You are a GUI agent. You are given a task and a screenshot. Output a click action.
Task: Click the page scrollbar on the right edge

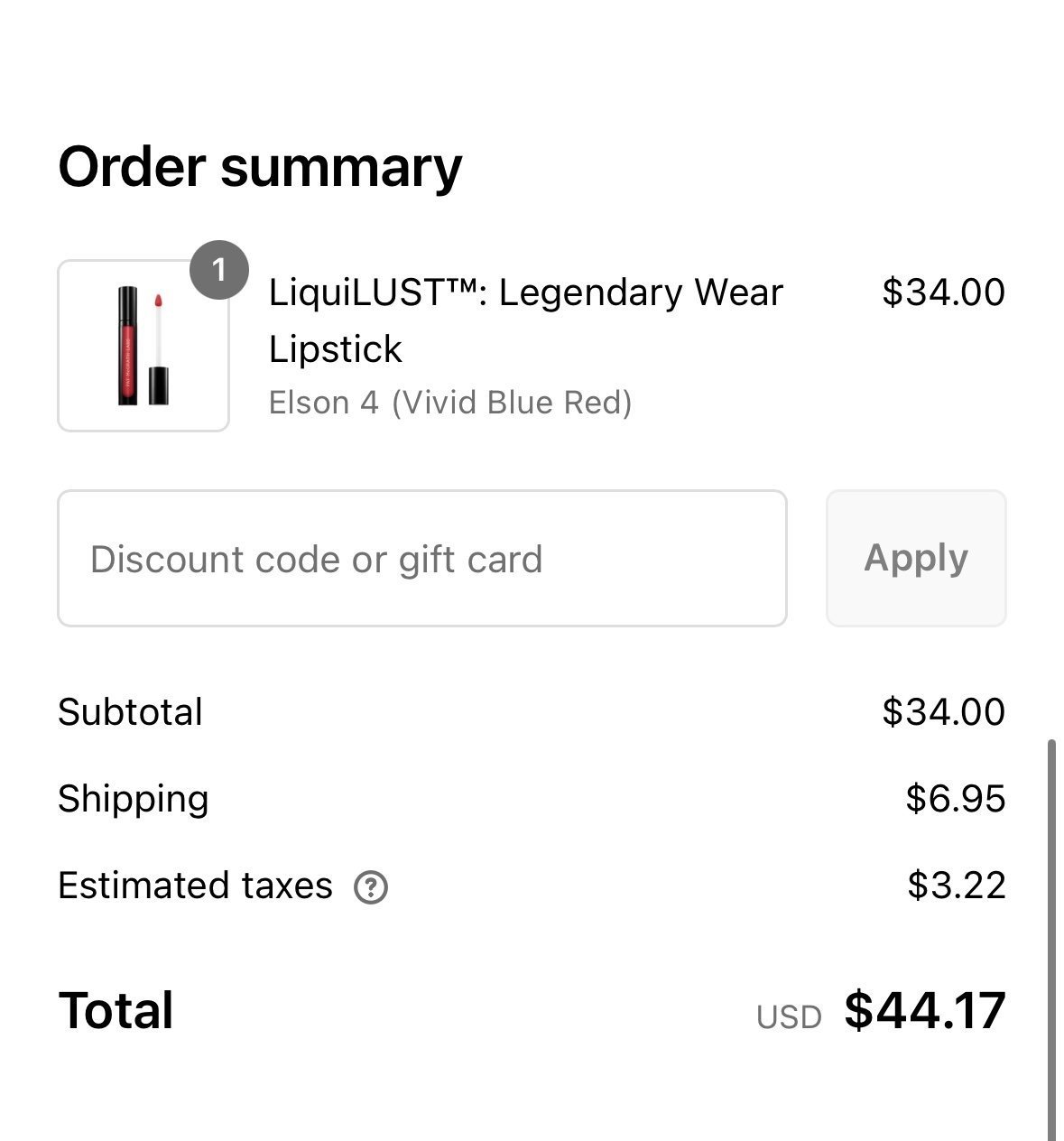coord(1051,939)
